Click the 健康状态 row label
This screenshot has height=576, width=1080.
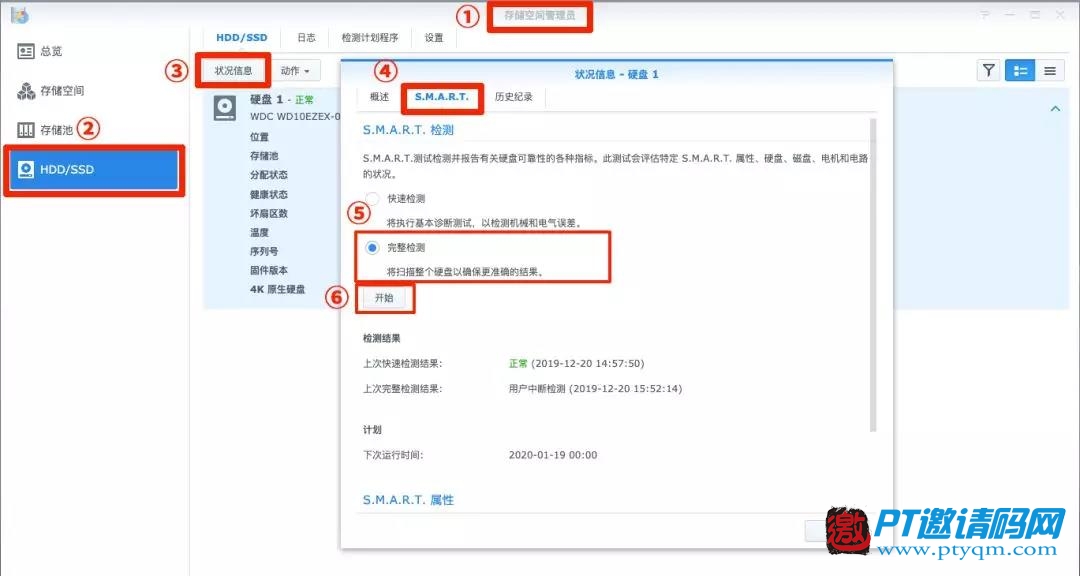269,195
